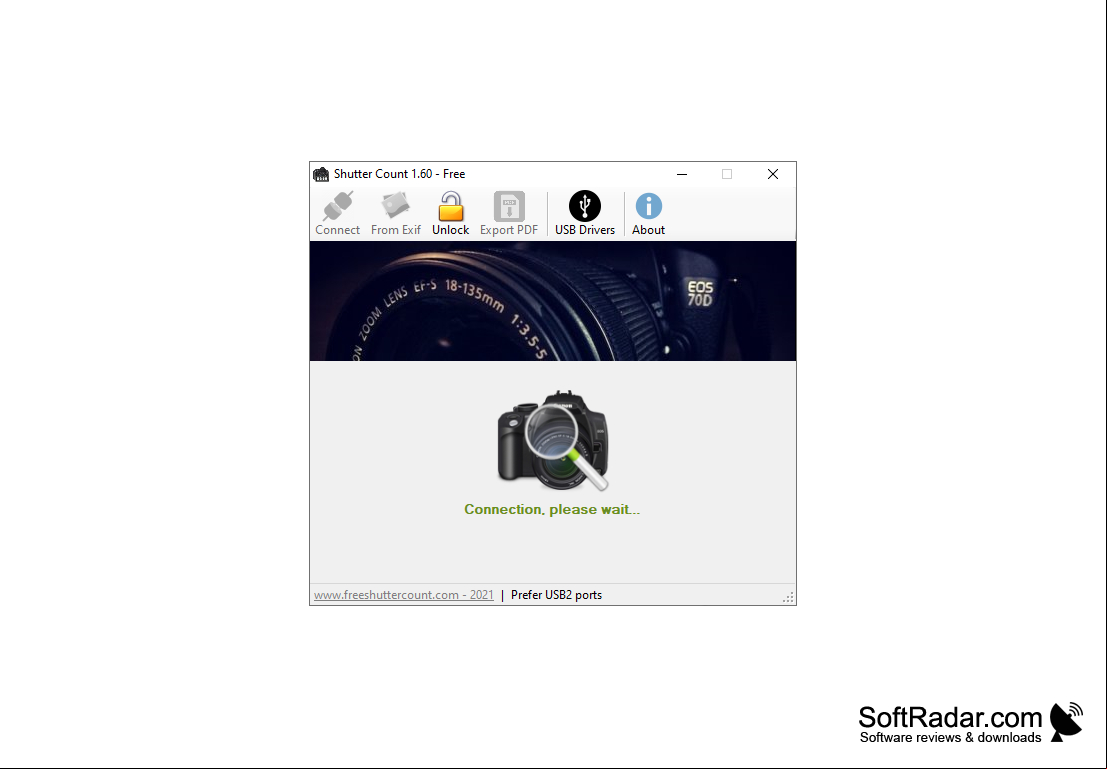
Task: Open the About info icon
Action: click(648, 206)
